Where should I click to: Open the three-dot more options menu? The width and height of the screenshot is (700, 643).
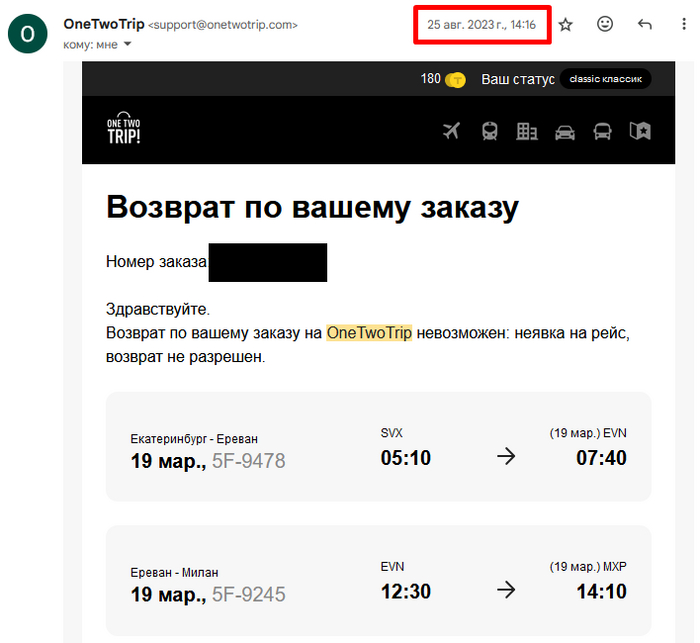[x=683, y=25]
